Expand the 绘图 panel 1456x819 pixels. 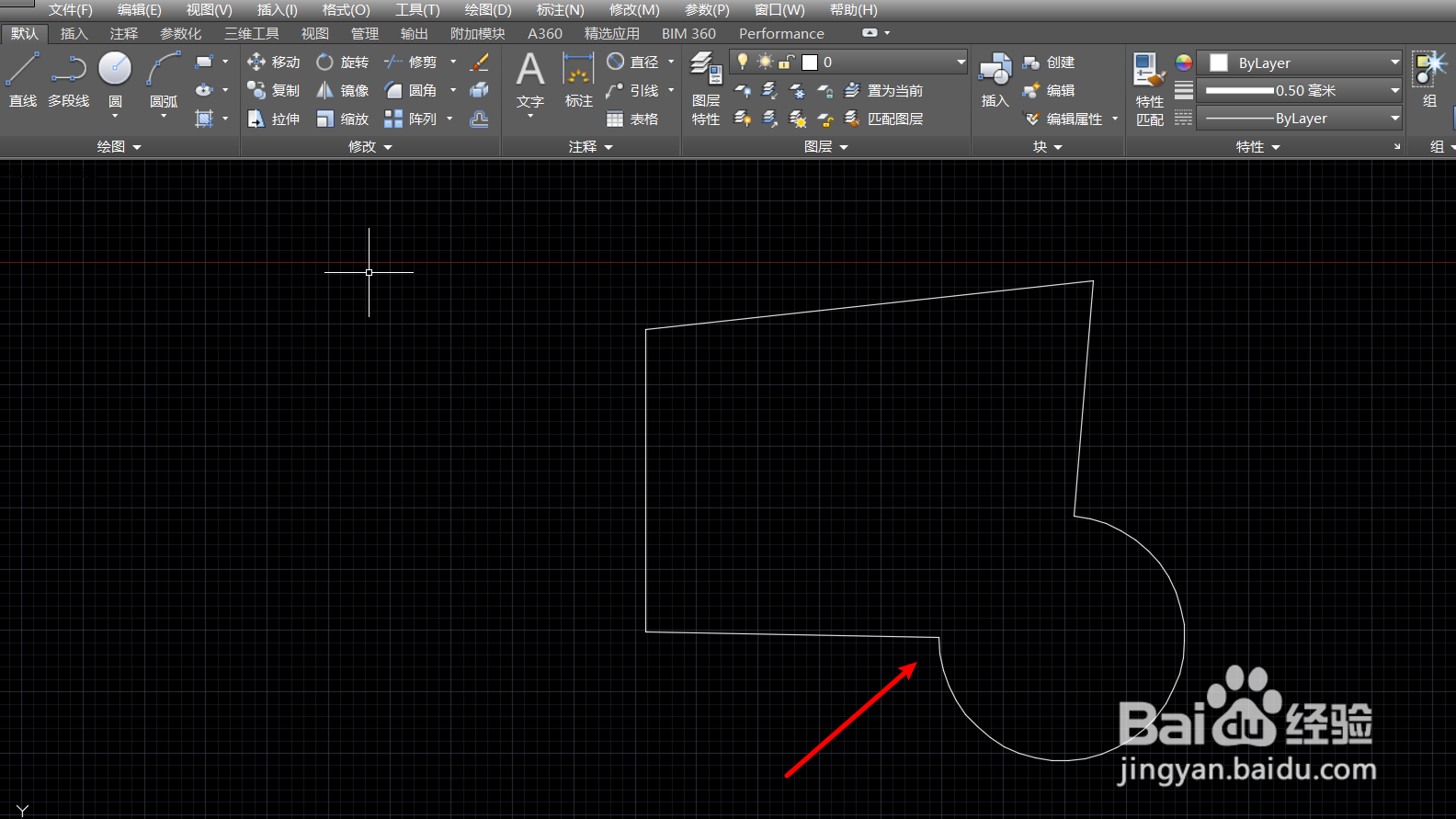(119, 146)
